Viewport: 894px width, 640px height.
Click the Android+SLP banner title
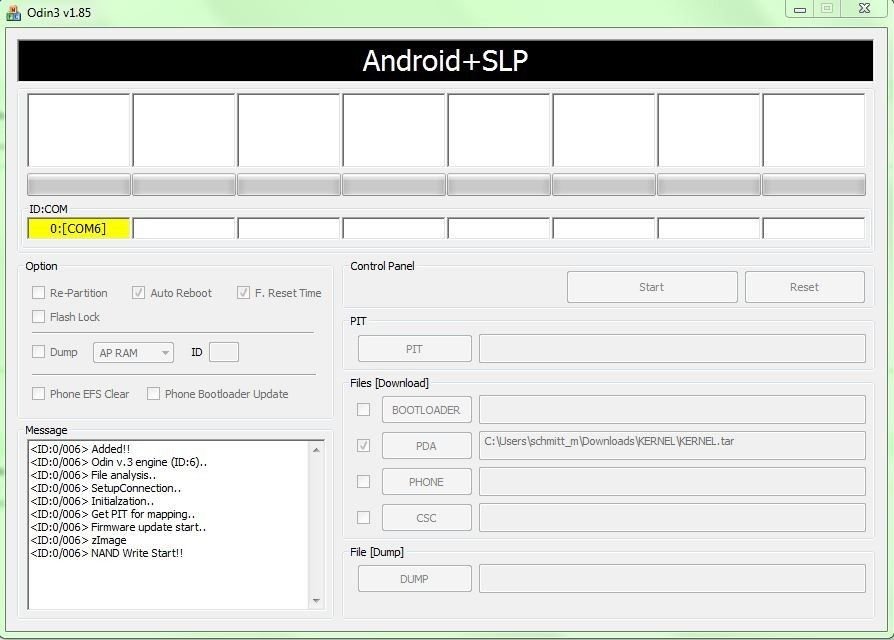(445, 61)
